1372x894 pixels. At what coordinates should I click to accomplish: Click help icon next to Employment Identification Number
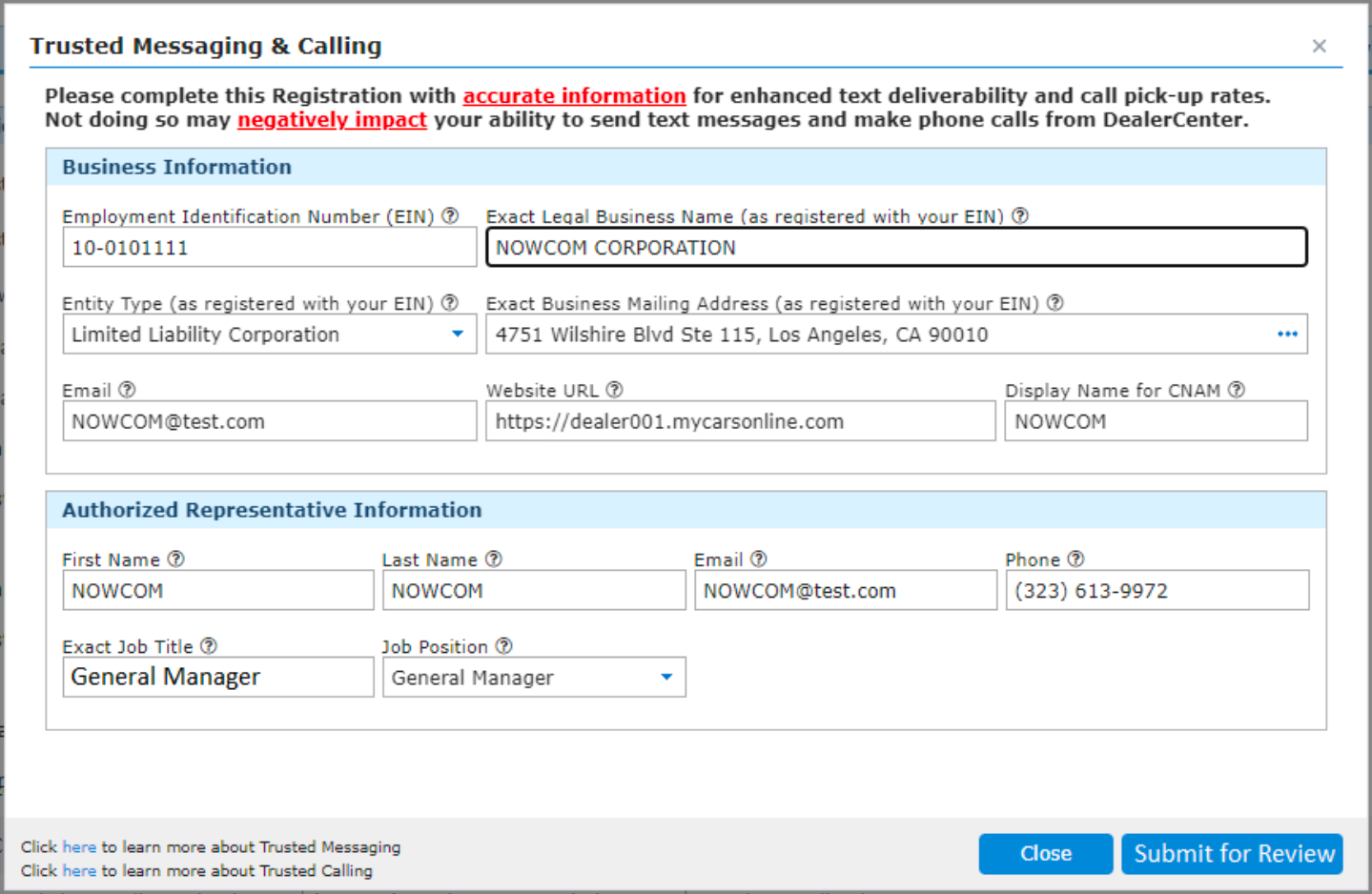click(450, 216)
